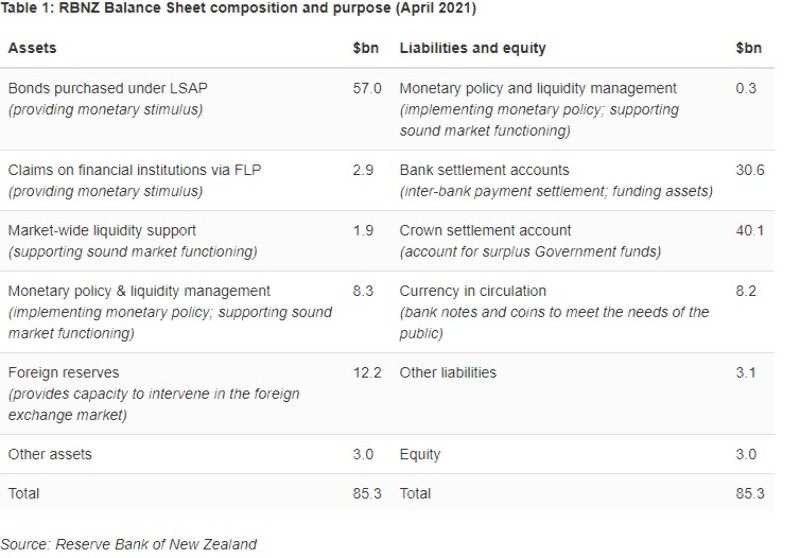Image resolution: width=800 pixels, height=558 pixels.
Task: Select the 'Currency in circulation' label
Action: [x=473, y=291]
